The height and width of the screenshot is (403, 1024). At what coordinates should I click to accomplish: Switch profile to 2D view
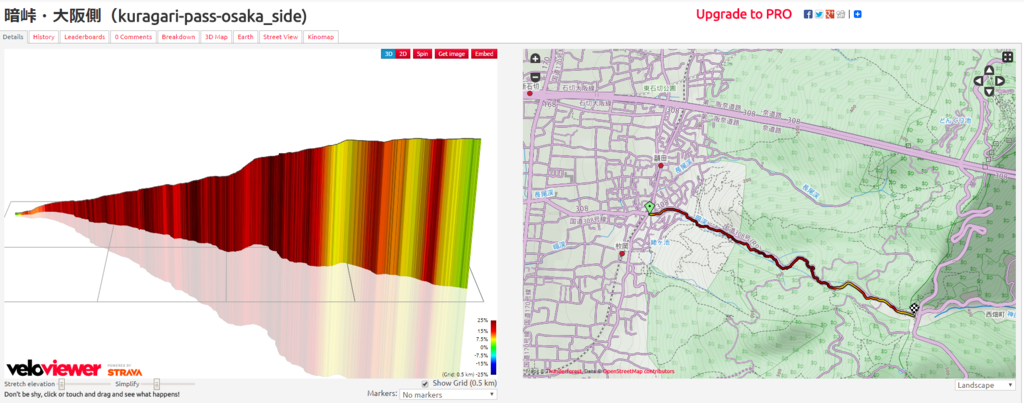coord(403,54)
